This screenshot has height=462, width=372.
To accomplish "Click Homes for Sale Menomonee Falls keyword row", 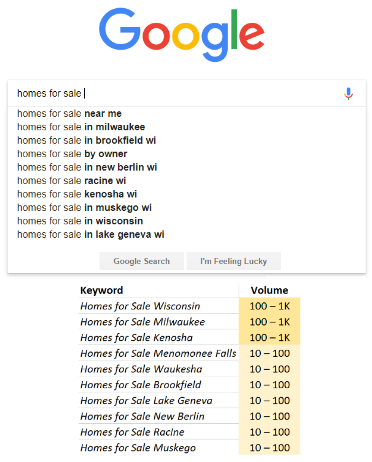I will click(158, 353).
